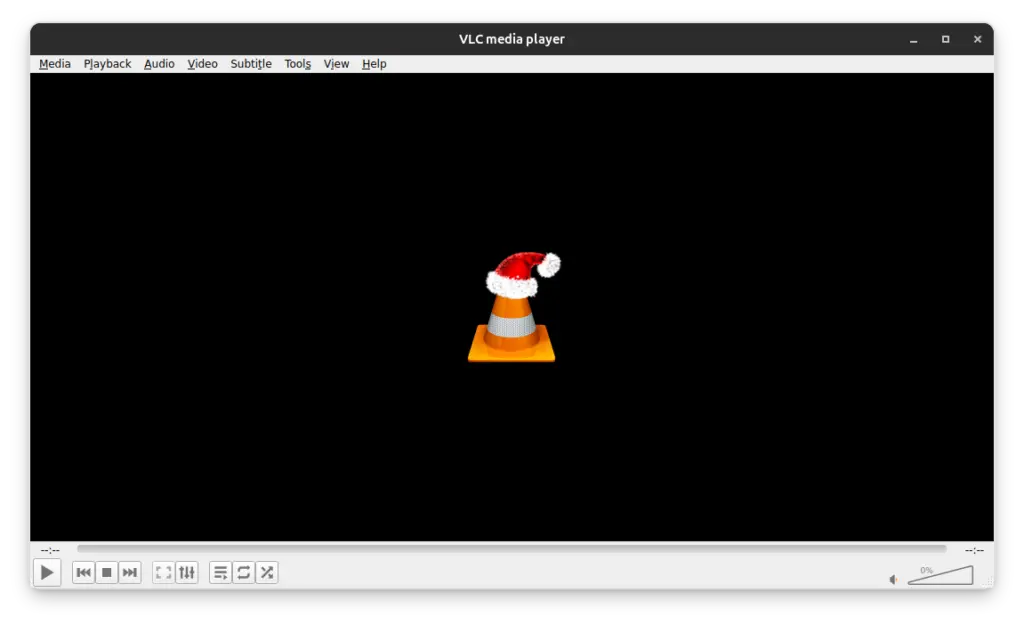Skip to the next track
The width and height of the screenshot is (1024, 625).
(x=129, y=572)
